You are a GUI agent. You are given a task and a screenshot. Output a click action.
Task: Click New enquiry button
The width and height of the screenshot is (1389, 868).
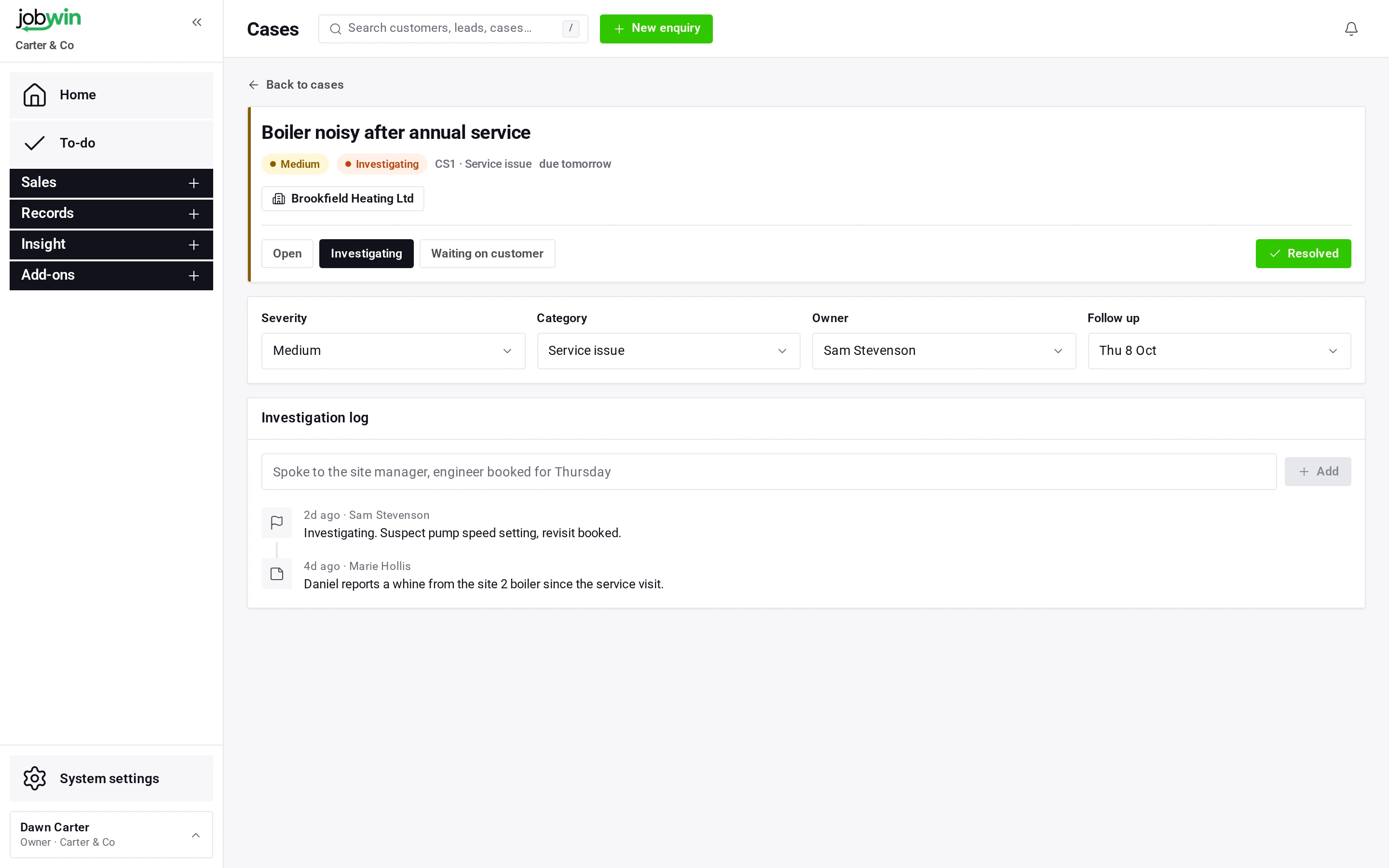point(656,29)
